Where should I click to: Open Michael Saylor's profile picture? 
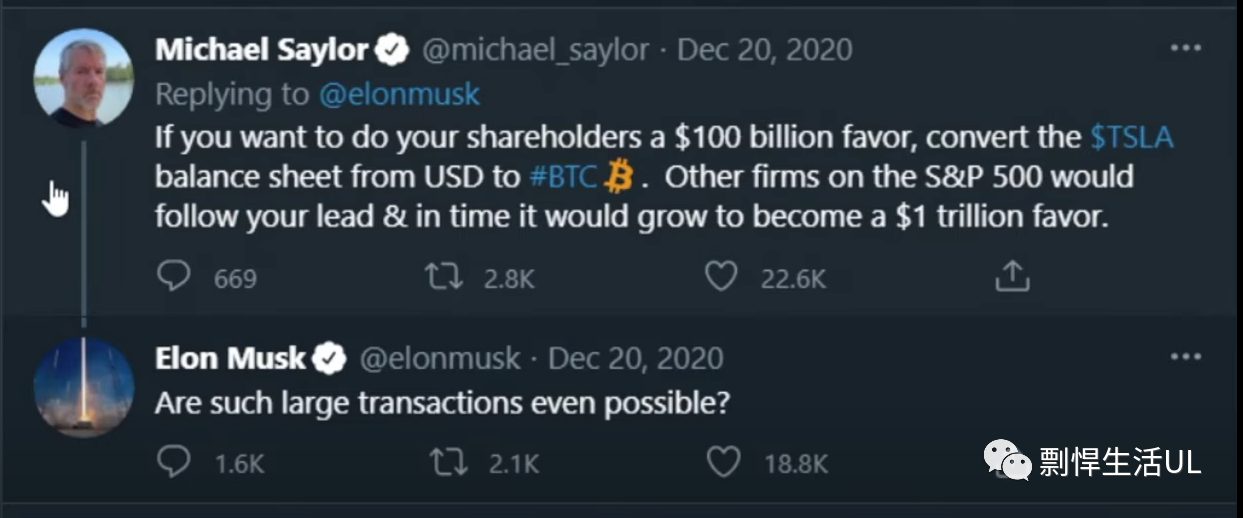point(83,77)
